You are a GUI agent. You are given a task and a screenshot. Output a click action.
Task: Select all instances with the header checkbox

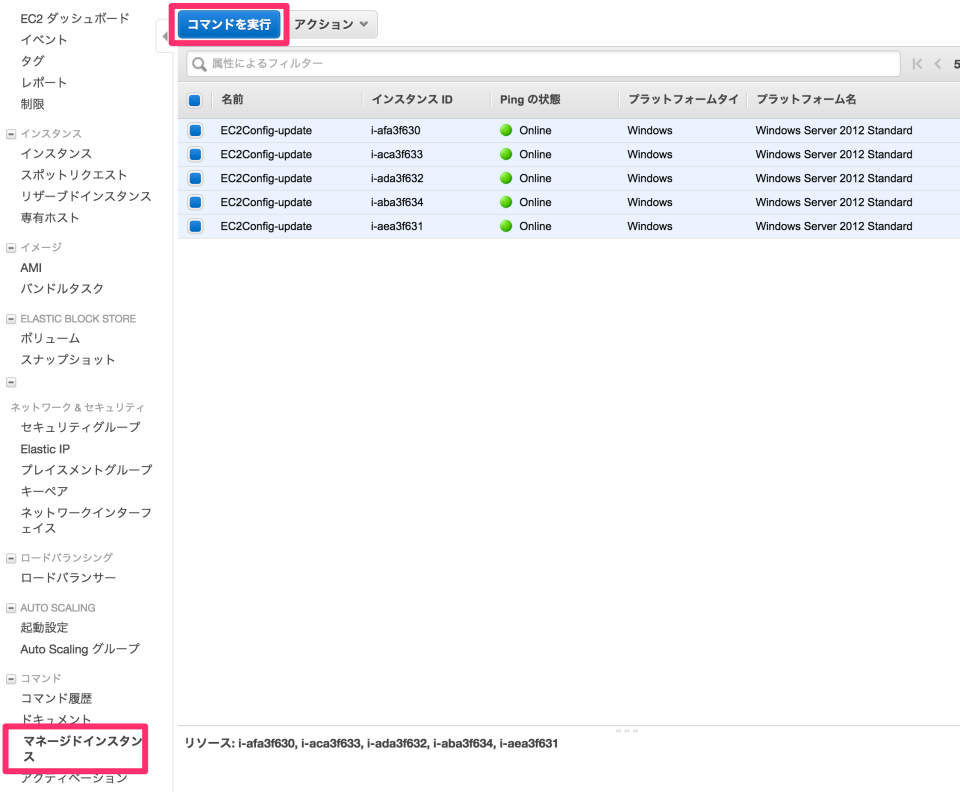(193, 99)
